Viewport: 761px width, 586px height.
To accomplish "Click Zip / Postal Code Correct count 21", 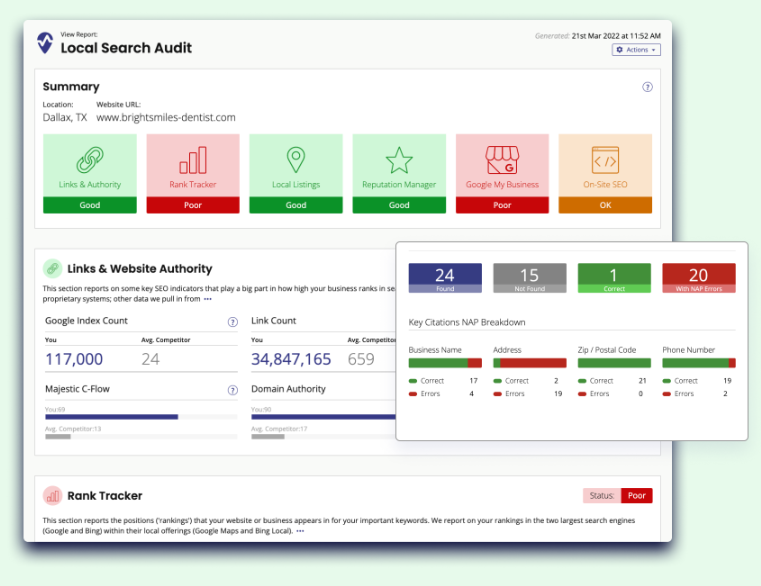I will point(643,381).
